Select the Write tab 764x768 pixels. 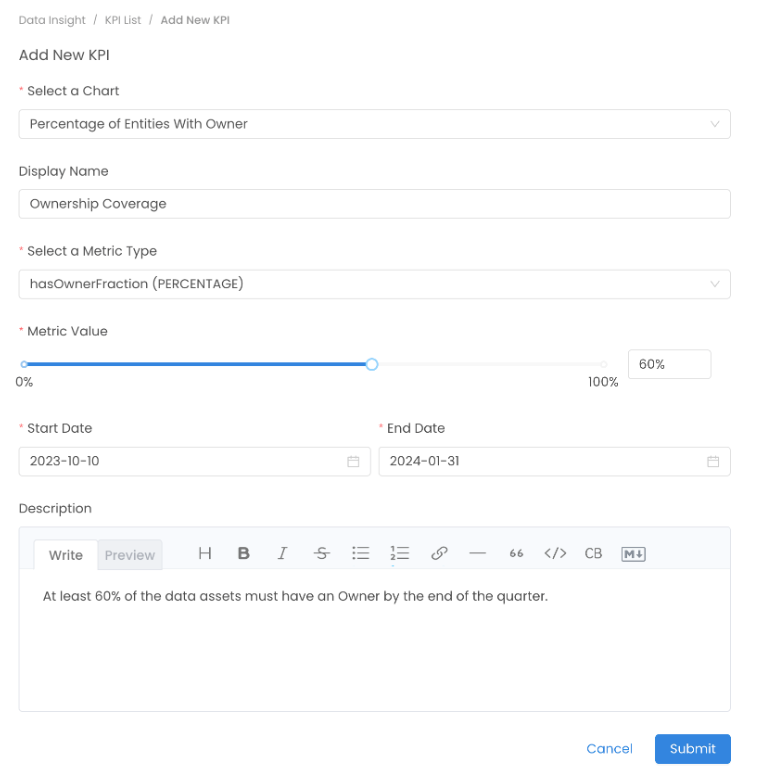point(66,555)
